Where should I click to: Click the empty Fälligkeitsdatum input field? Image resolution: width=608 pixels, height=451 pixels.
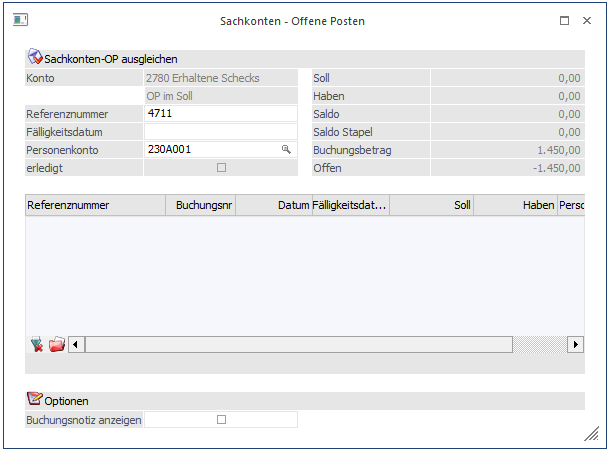[220, 131]
